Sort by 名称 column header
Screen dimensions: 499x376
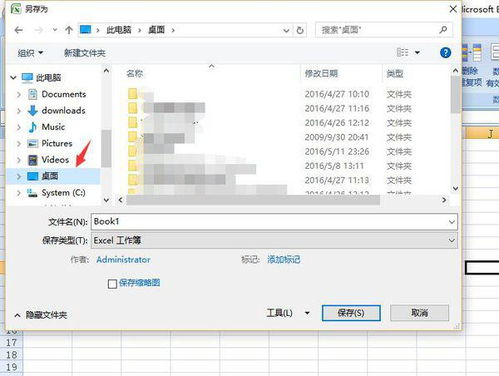tap(135, 74)
